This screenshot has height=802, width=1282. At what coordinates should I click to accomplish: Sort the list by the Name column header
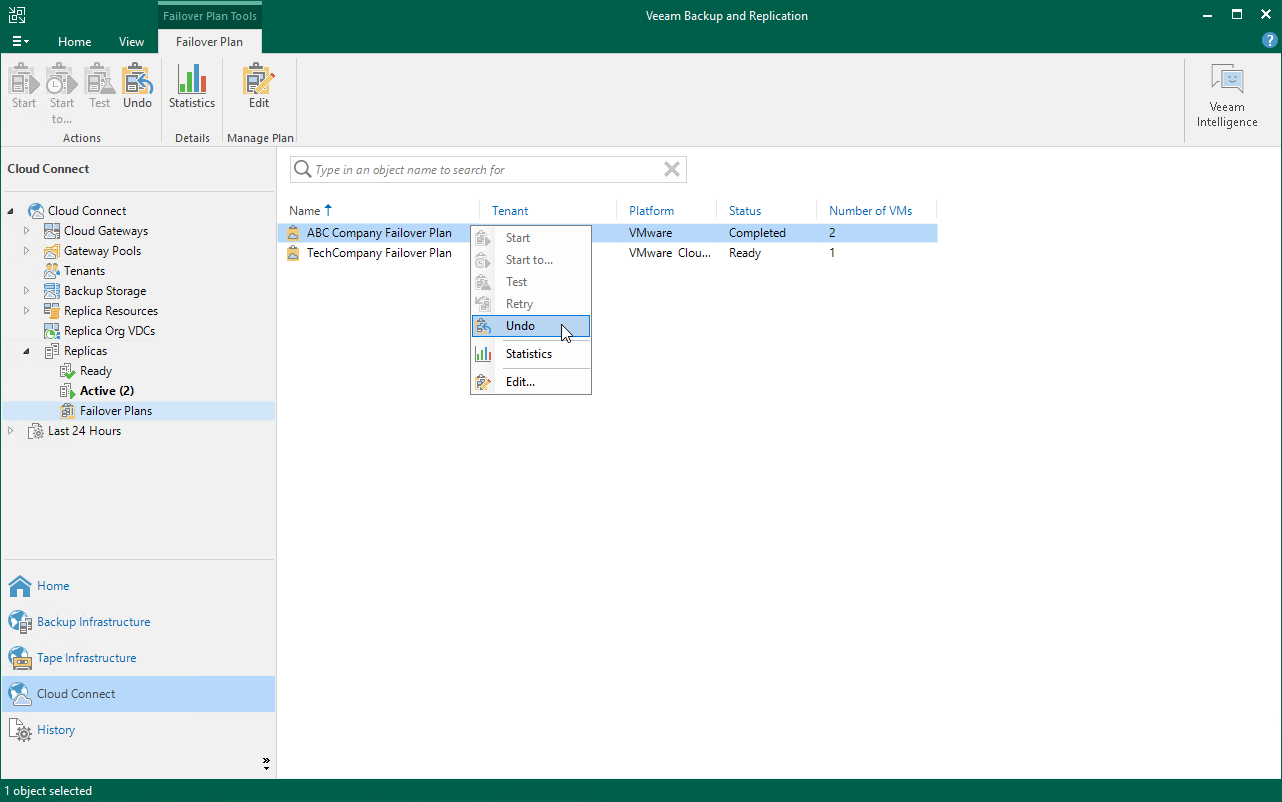tap(305, 210)
